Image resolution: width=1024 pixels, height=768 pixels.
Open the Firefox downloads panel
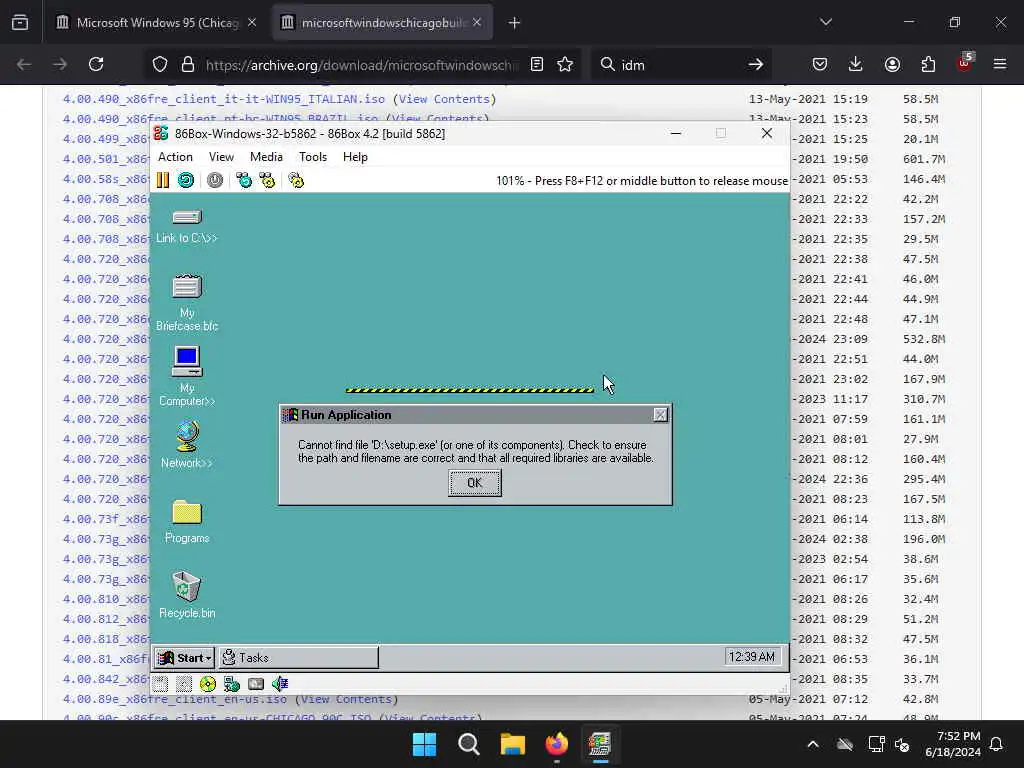tap(856, 64)
